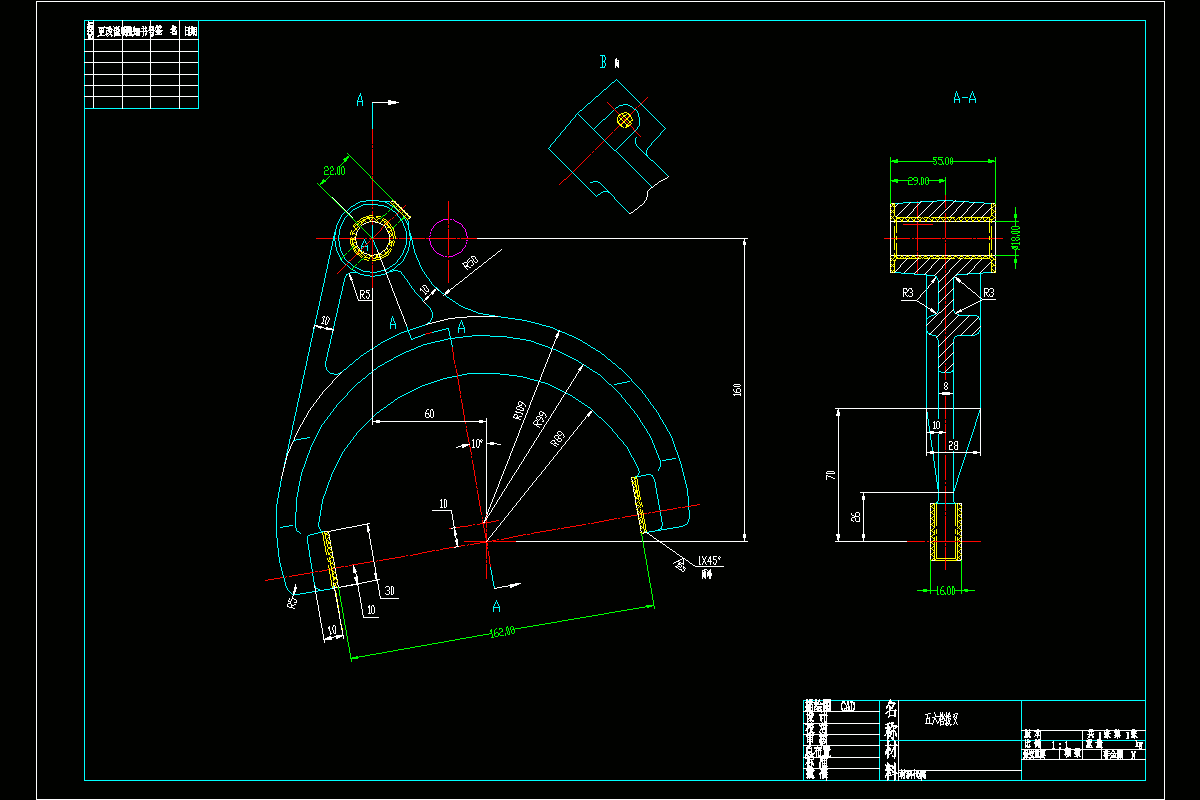Pick the 10° angle dimension
Image resolution: width=1200 pixels, height=800 pixels.
(x=477, y=443)
